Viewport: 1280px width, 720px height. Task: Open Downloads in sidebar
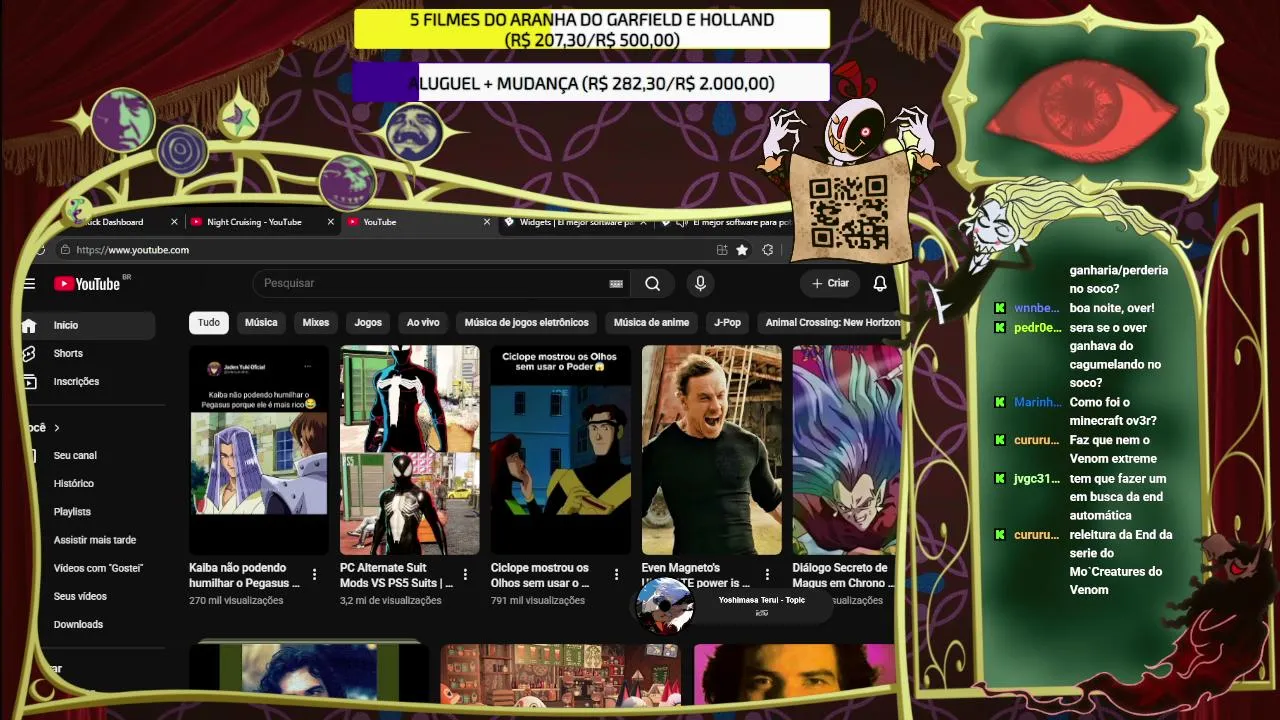click(x=78, y=624)
